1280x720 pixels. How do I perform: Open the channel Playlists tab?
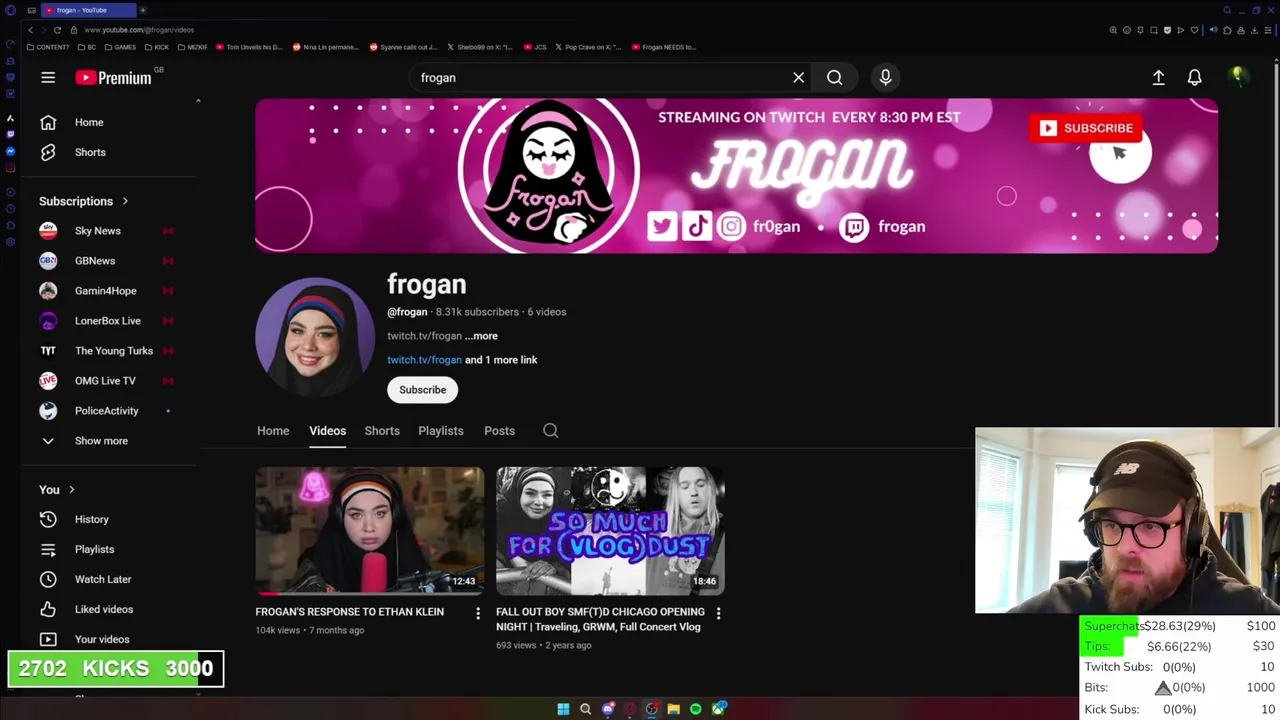[x=440, y=430]
